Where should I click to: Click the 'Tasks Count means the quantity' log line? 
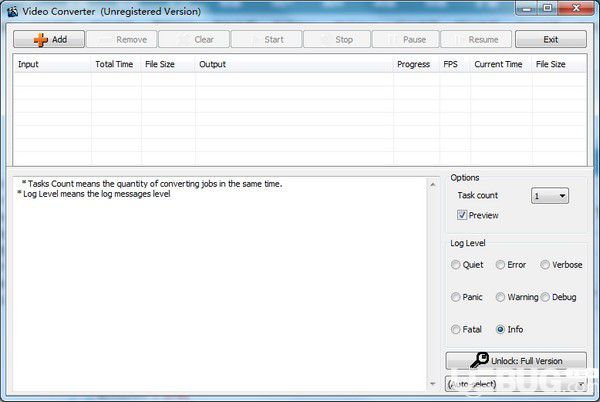coord(152,184)
